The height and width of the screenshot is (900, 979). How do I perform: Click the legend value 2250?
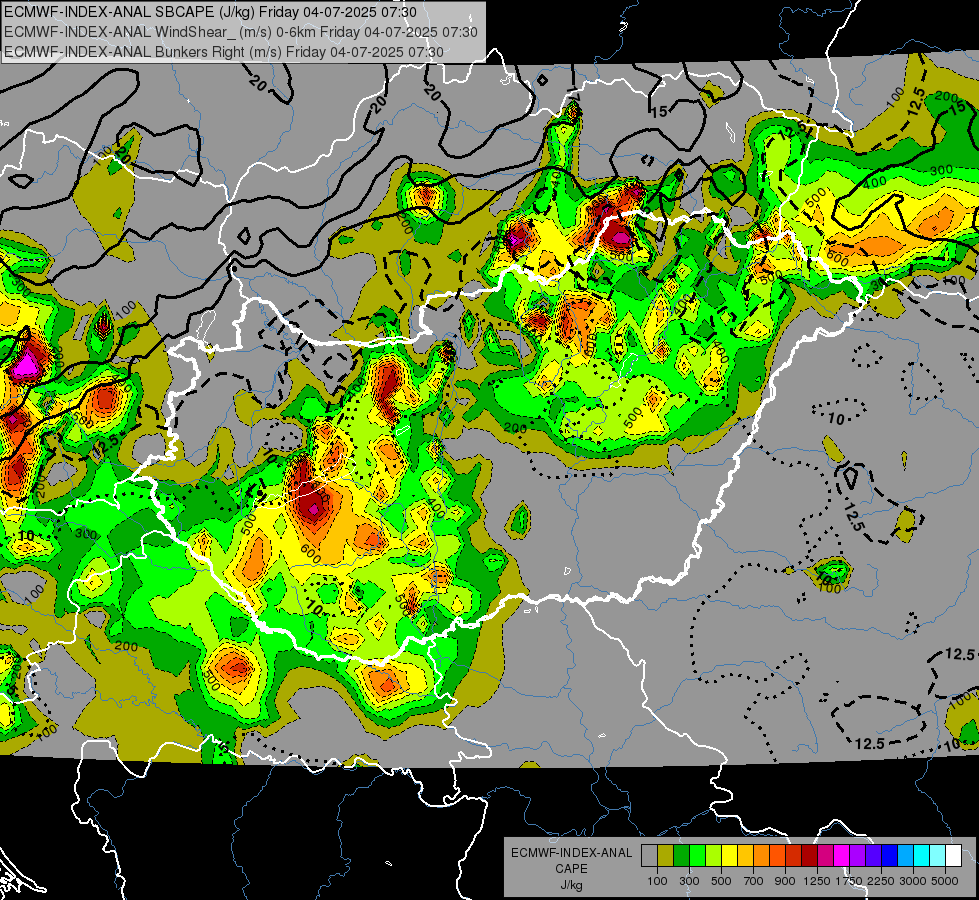pyautogui.click(x=881, y=881)
